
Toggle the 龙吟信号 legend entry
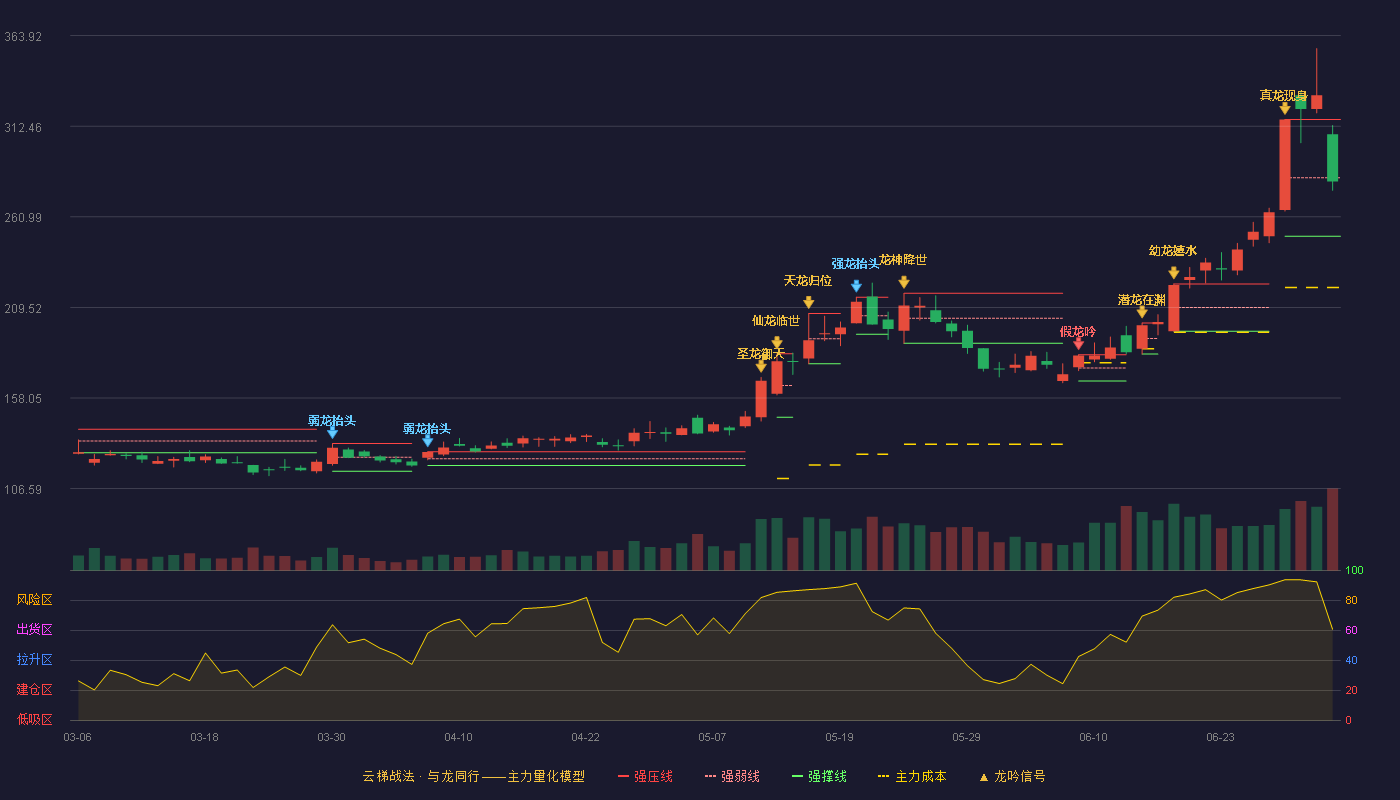tap(1012, 776)
